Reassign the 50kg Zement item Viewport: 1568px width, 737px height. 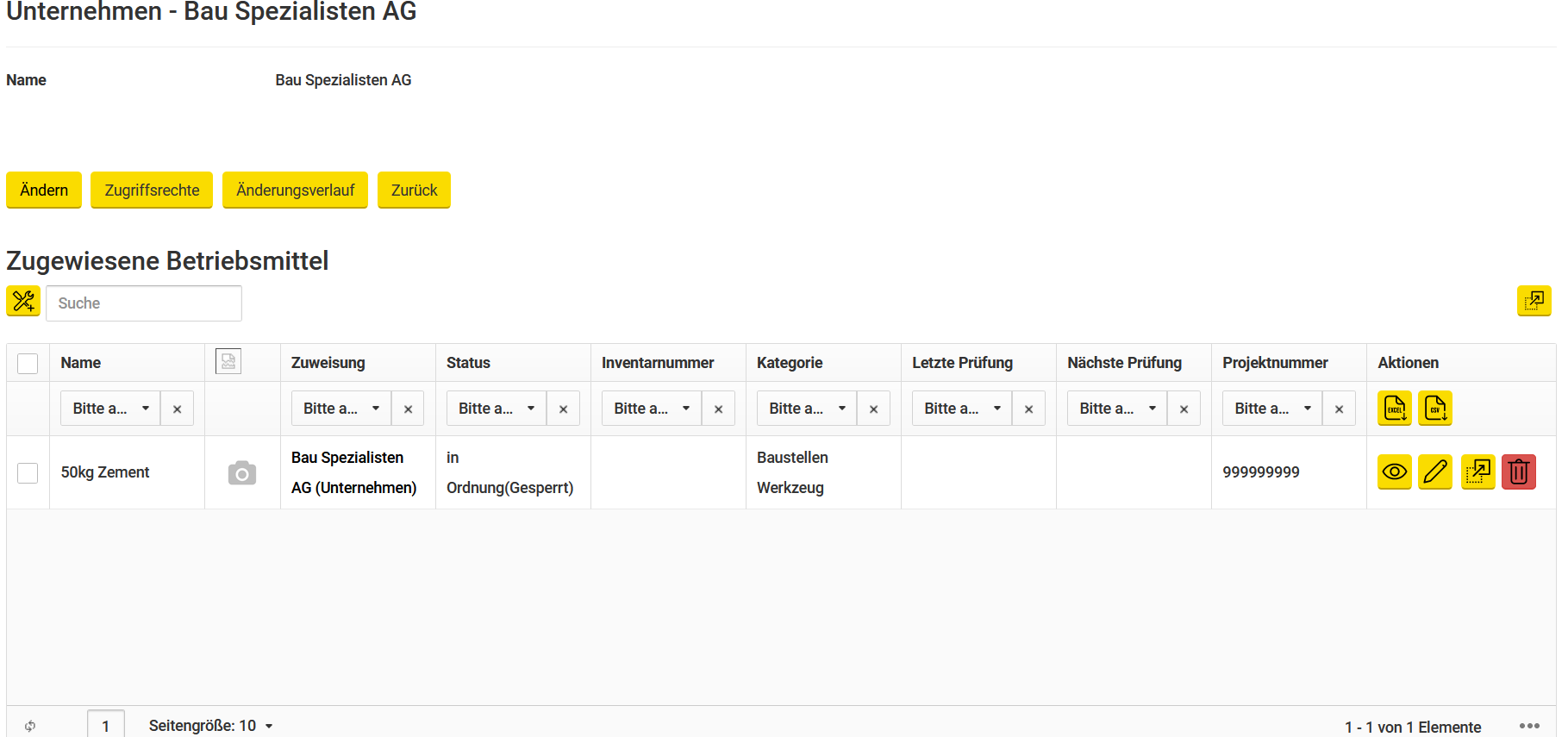[1477, 472]
